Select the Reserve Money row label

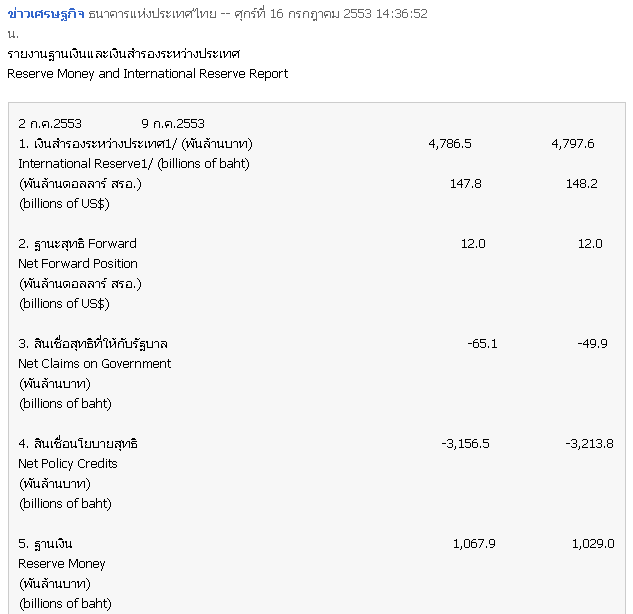click(62, 564)
